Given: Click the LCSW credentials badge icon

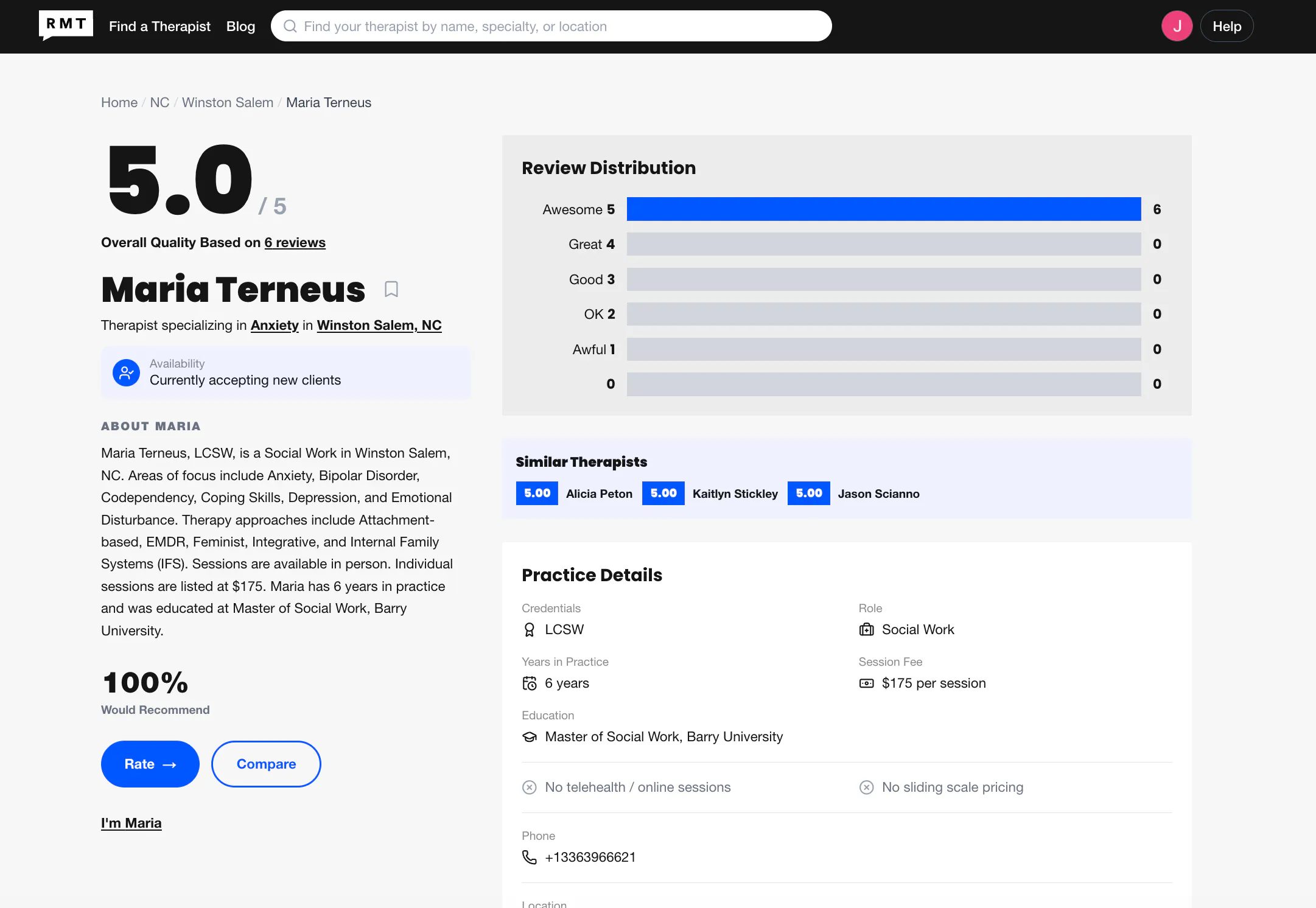Looking at the screenshot, I should coord(530,629).
